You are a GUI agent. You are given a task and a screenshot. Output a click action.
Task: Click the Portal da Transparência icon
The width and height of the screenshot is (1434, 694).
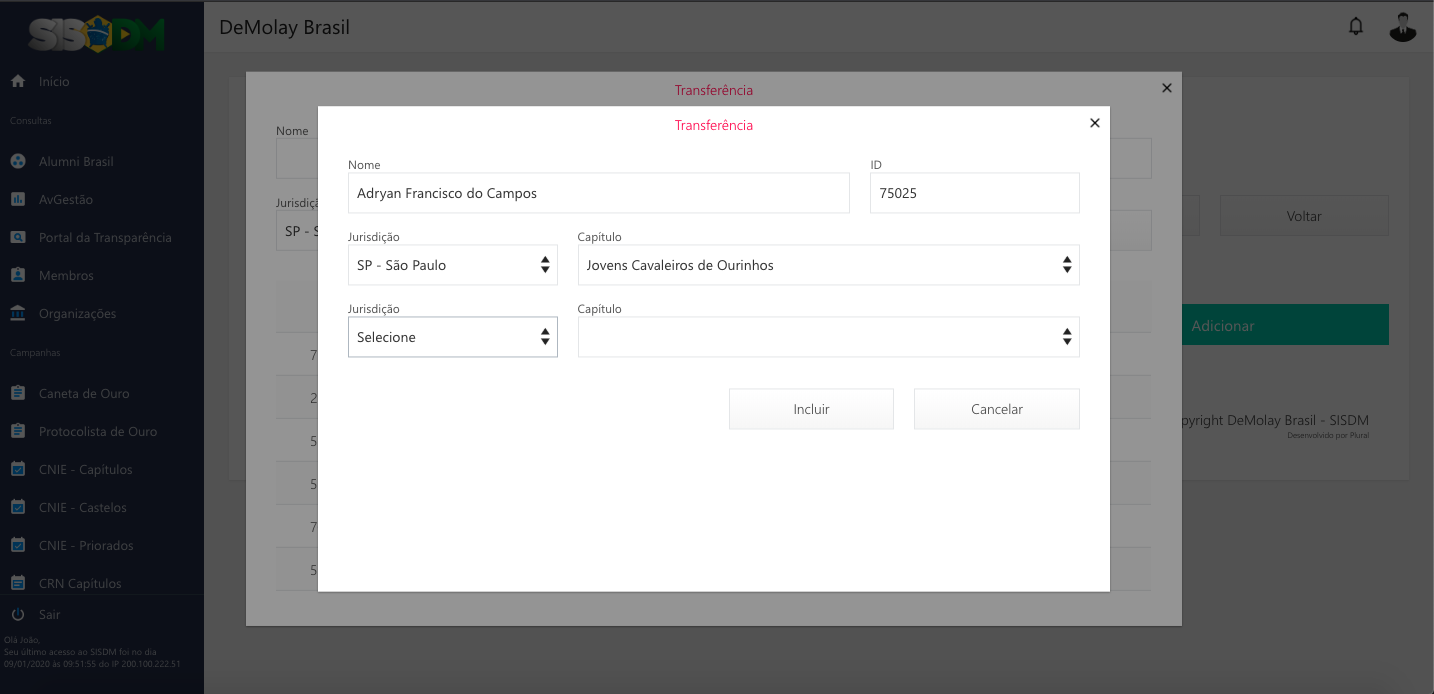(x=18, y=237)
